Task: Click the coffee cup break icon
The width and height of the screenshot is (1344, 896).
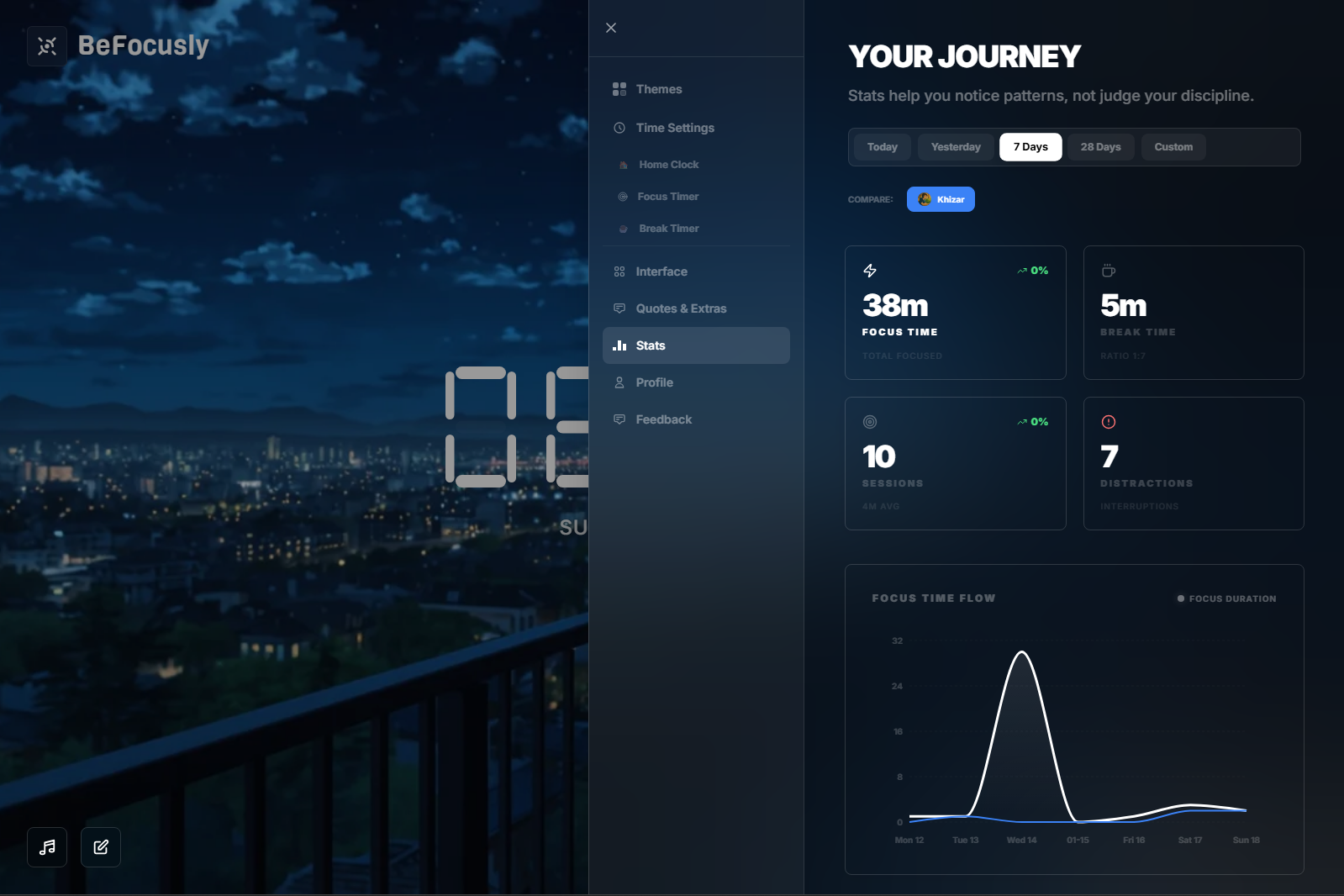Action: point(1109,271)
